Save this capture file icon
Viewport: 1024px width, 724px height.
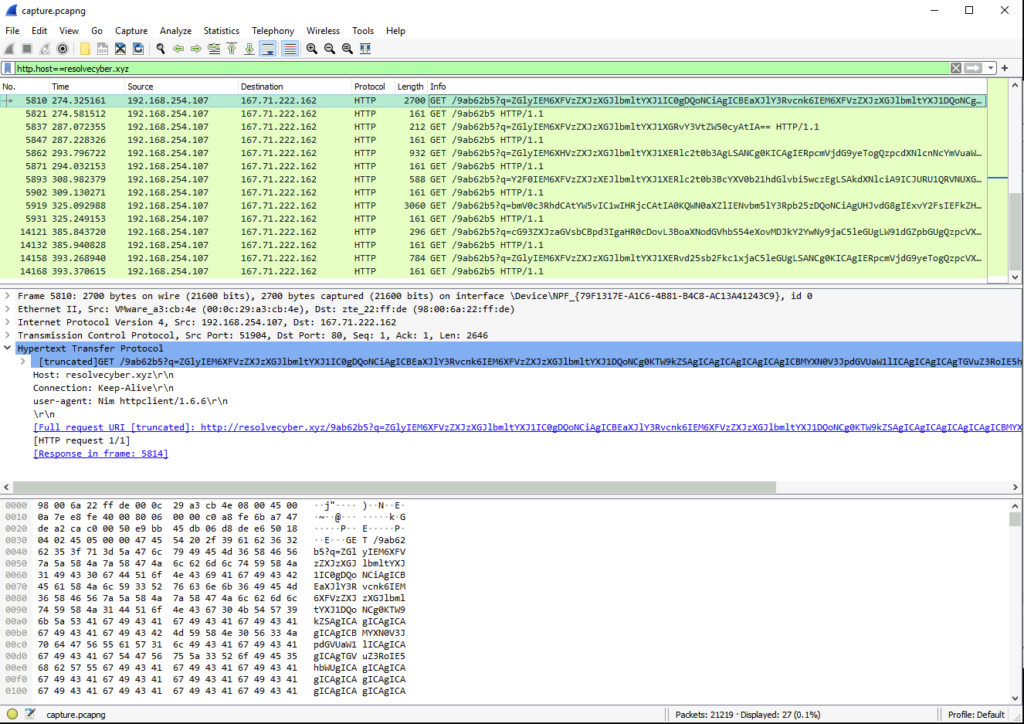[x=103, y=49]
